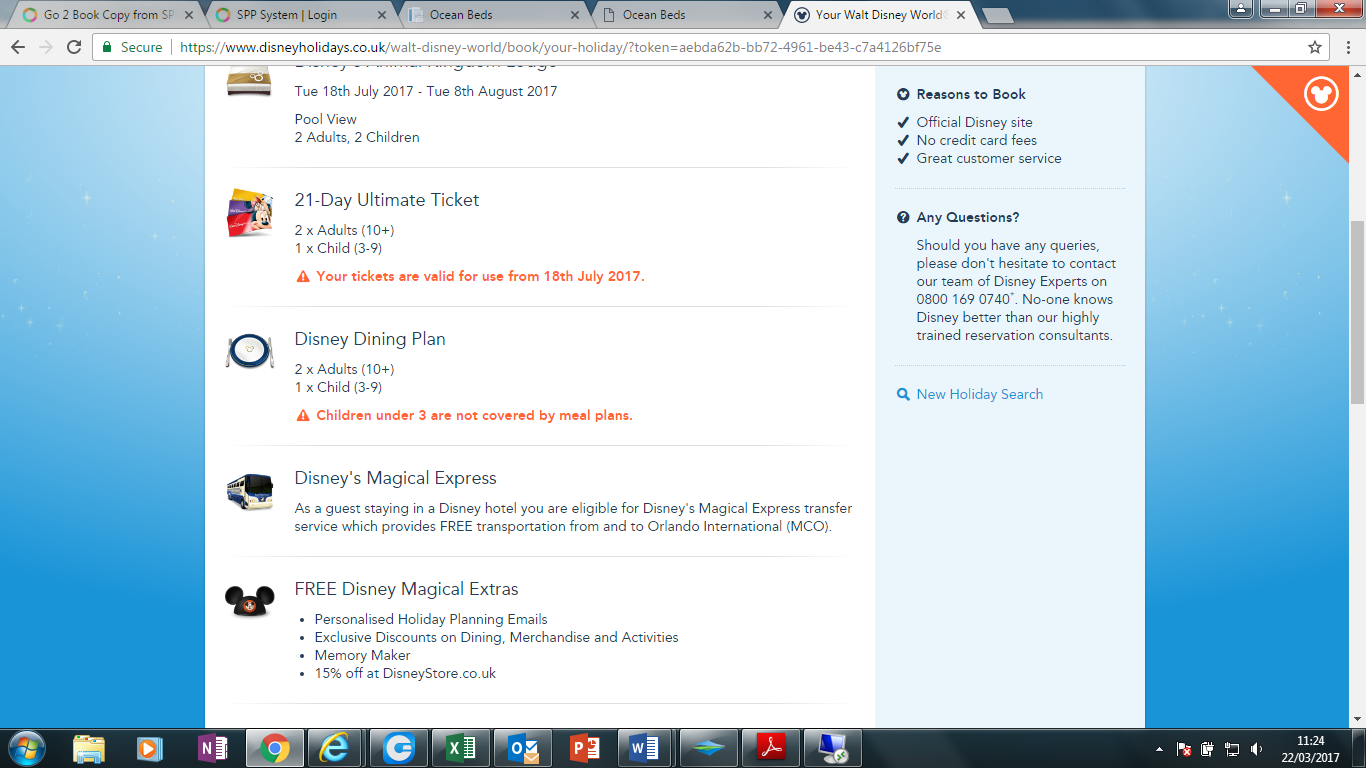The height and width of the screenshot is (768, 1366).
Task: Click the Mickey ears hat icon
Action: 249,600
